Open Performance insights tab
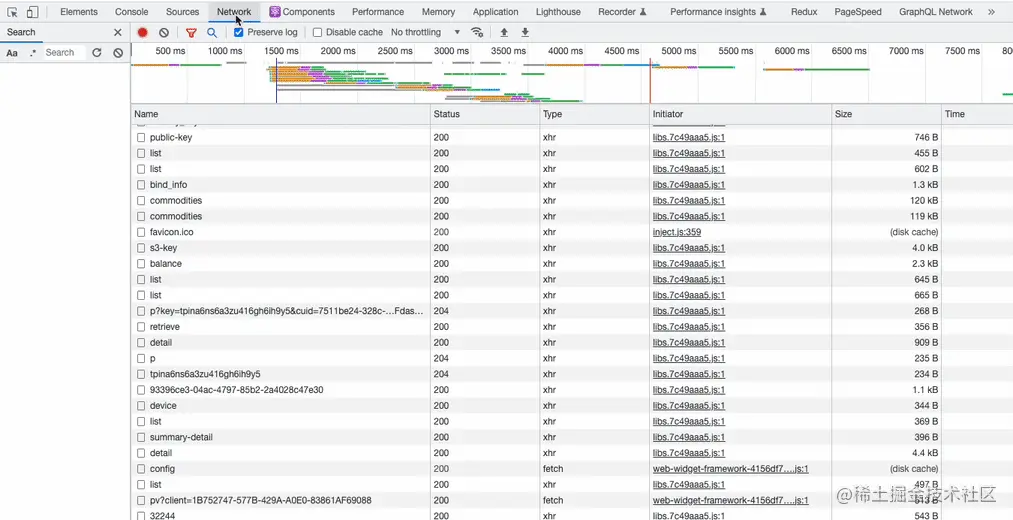The image size is (1013, 520). click(x=718, y=12)
